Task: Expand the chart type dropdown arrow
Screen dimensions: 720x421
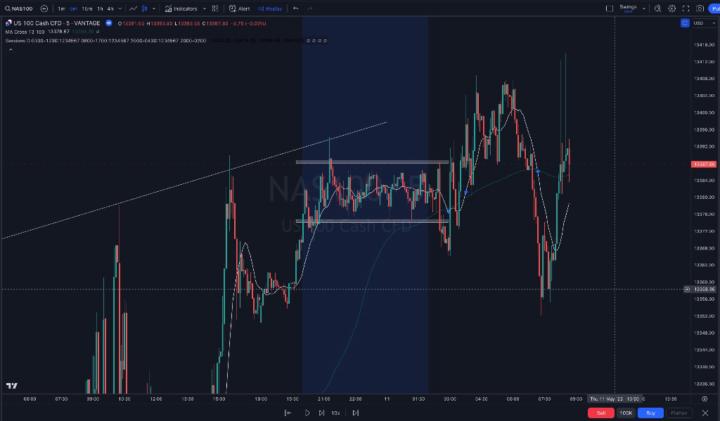Action: click(154, 8)
